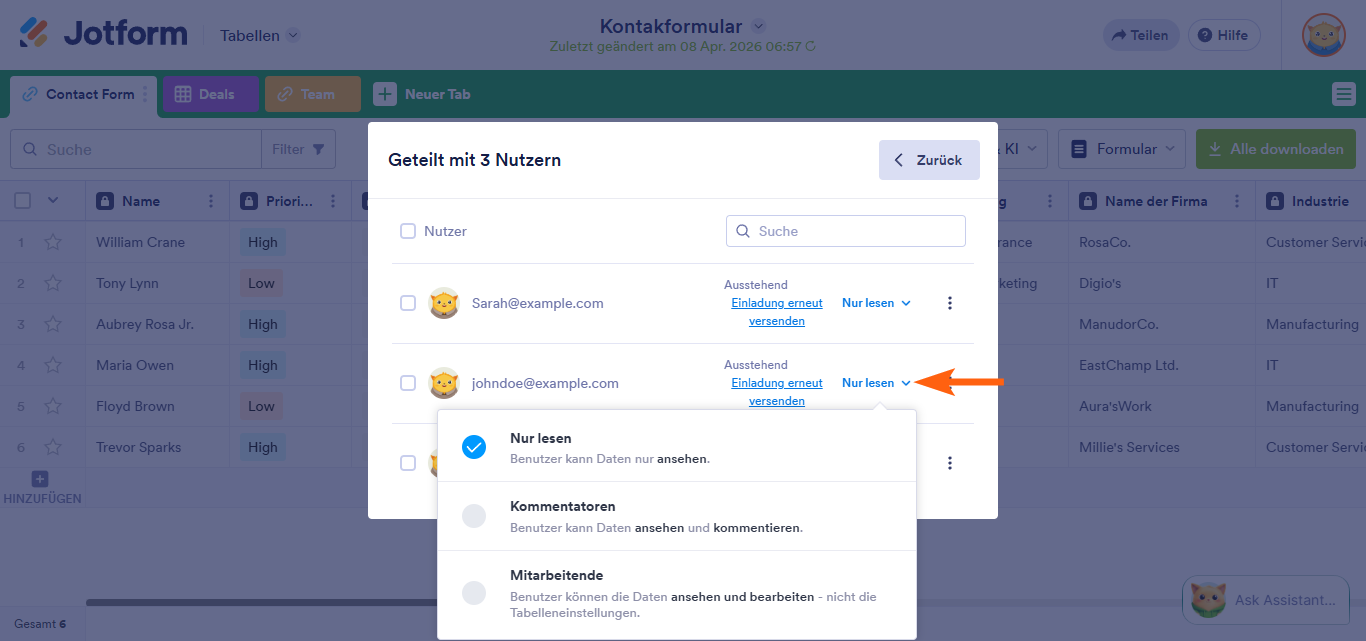The height and width of the screenshot is (641, 1366).
Task: Click the HINZUFÜGEN plus icon to add a row
Action: click(x=39, y=479)
